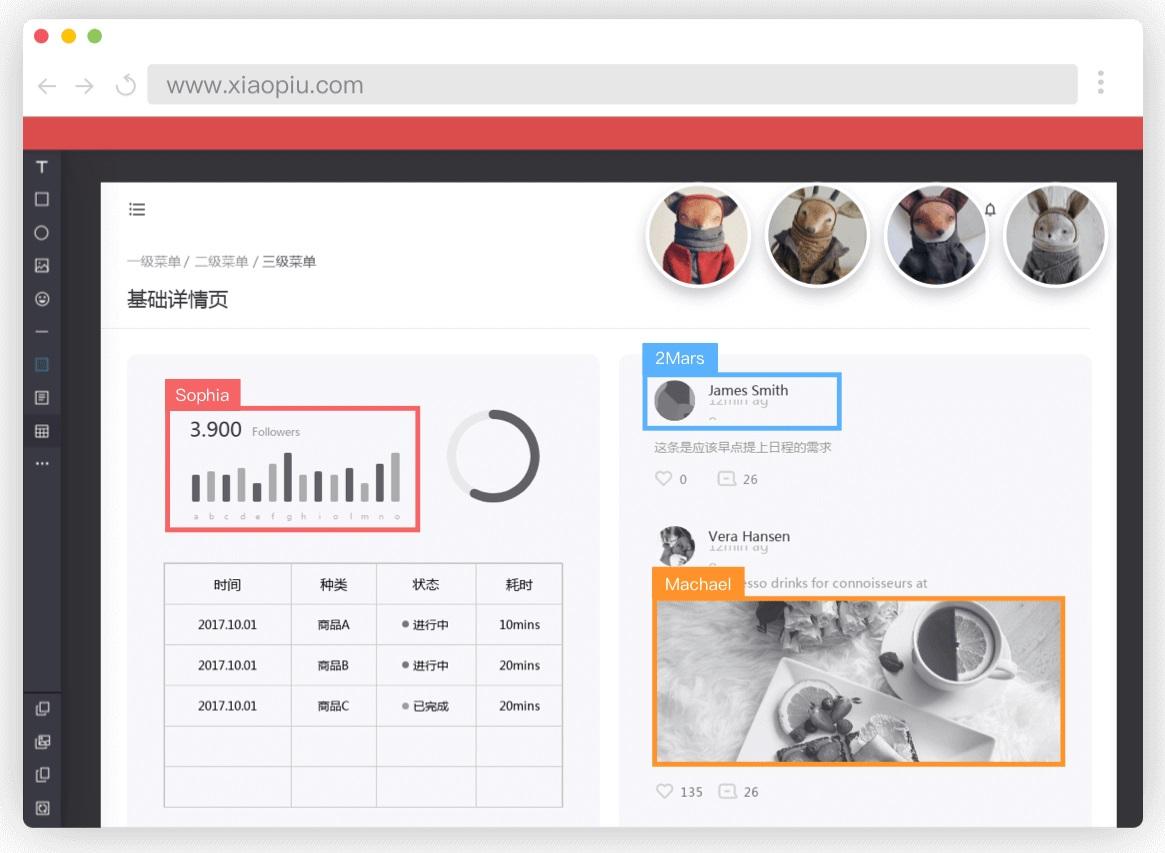Click the www.xiaopiu.com address bar

tap(612, 85)
